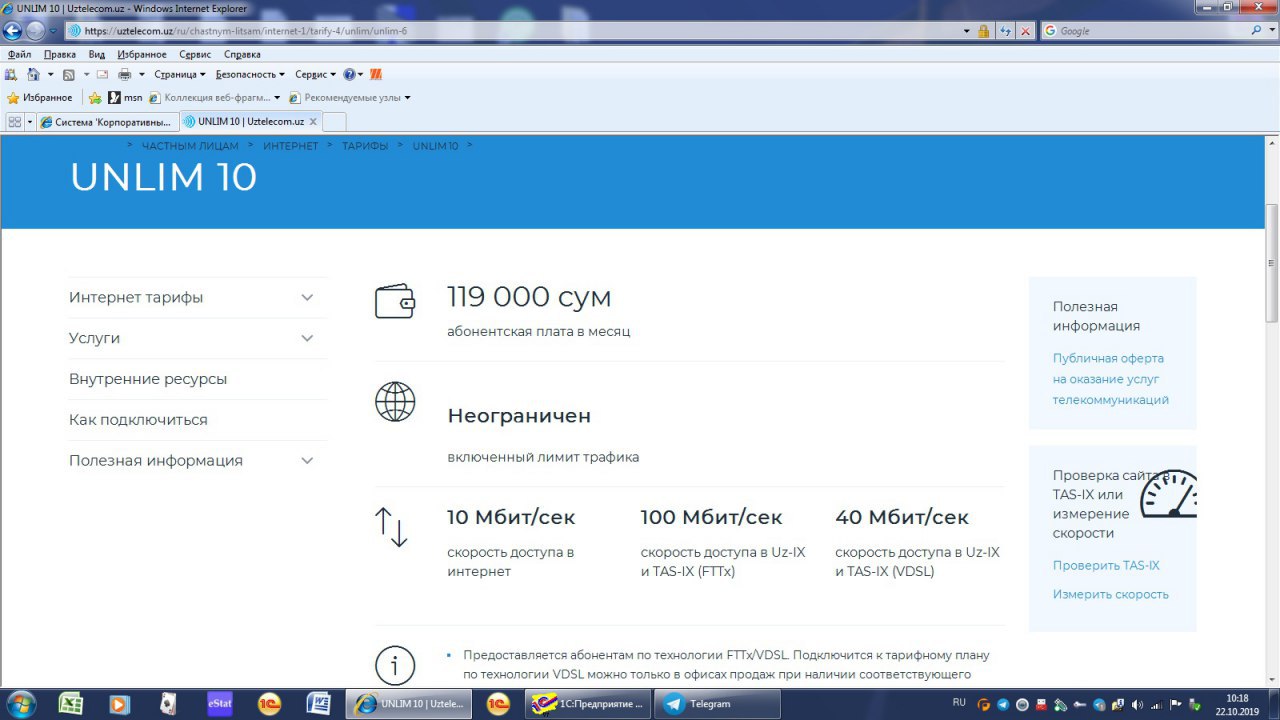Open the Безопасность dropdown
Image resolution: width=1280 pixels, height=720 pixels.
point(250,74)
